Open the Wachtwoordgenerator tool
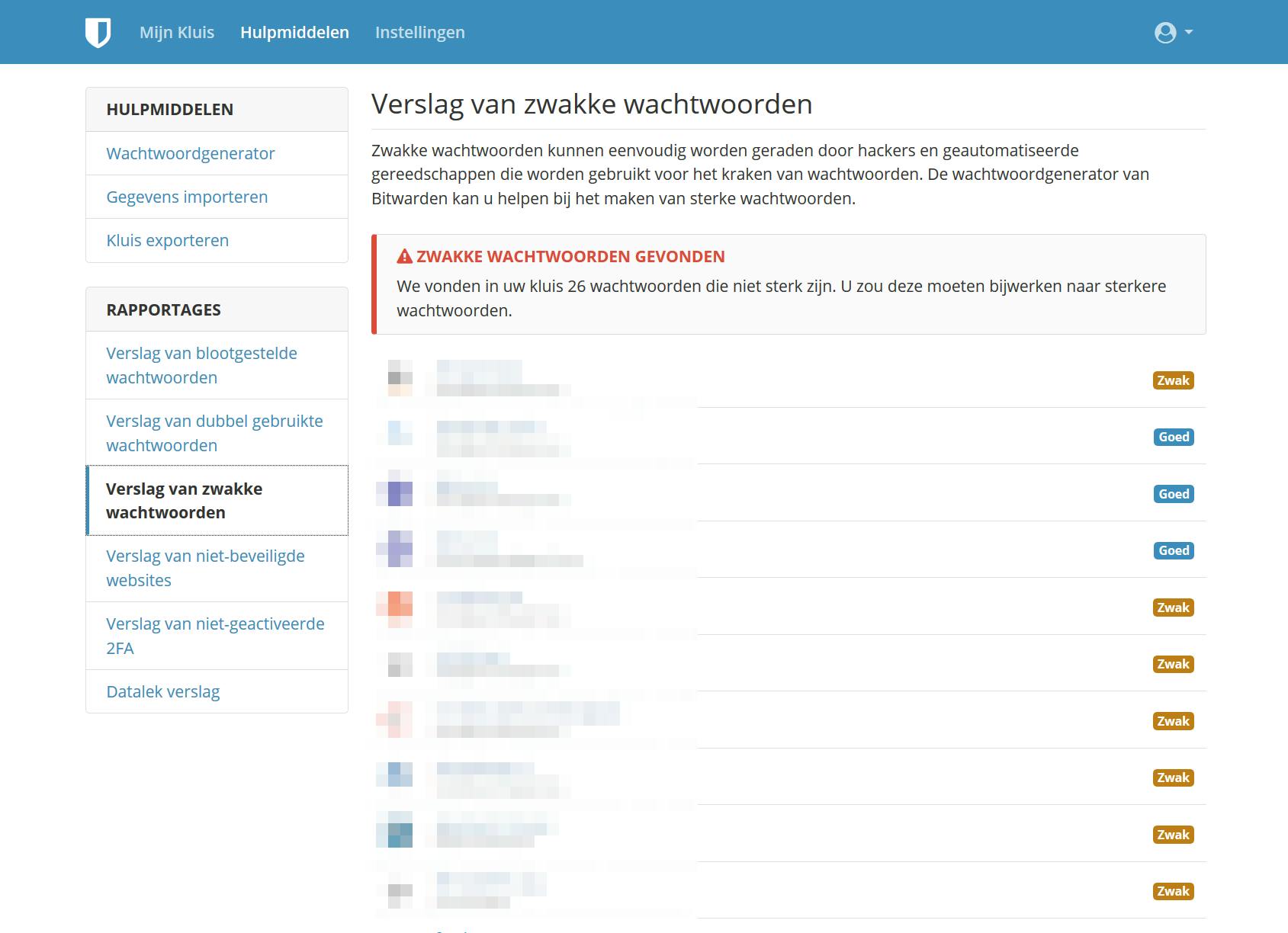1288x933 pixels. pyautogui.click(x=217, y=153)
